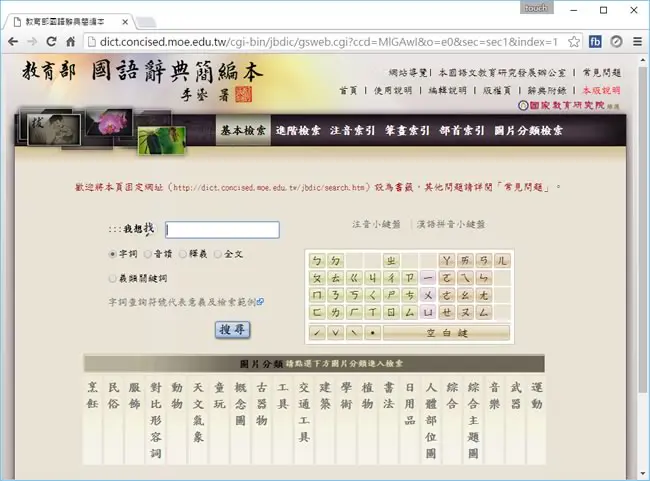Tap the purple ㄩ key
Viewport: 650px width, 481px height.
pos(428,312)
